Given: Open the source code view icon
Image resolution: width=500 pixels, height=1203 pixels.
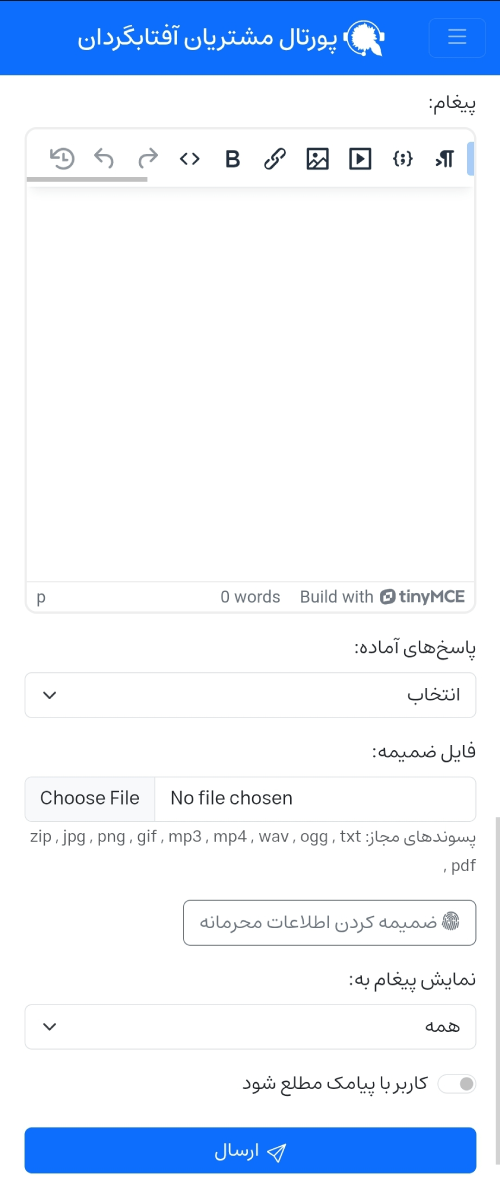Looking at the screenshot, I should pyautogui.click(x=190, y=158).
